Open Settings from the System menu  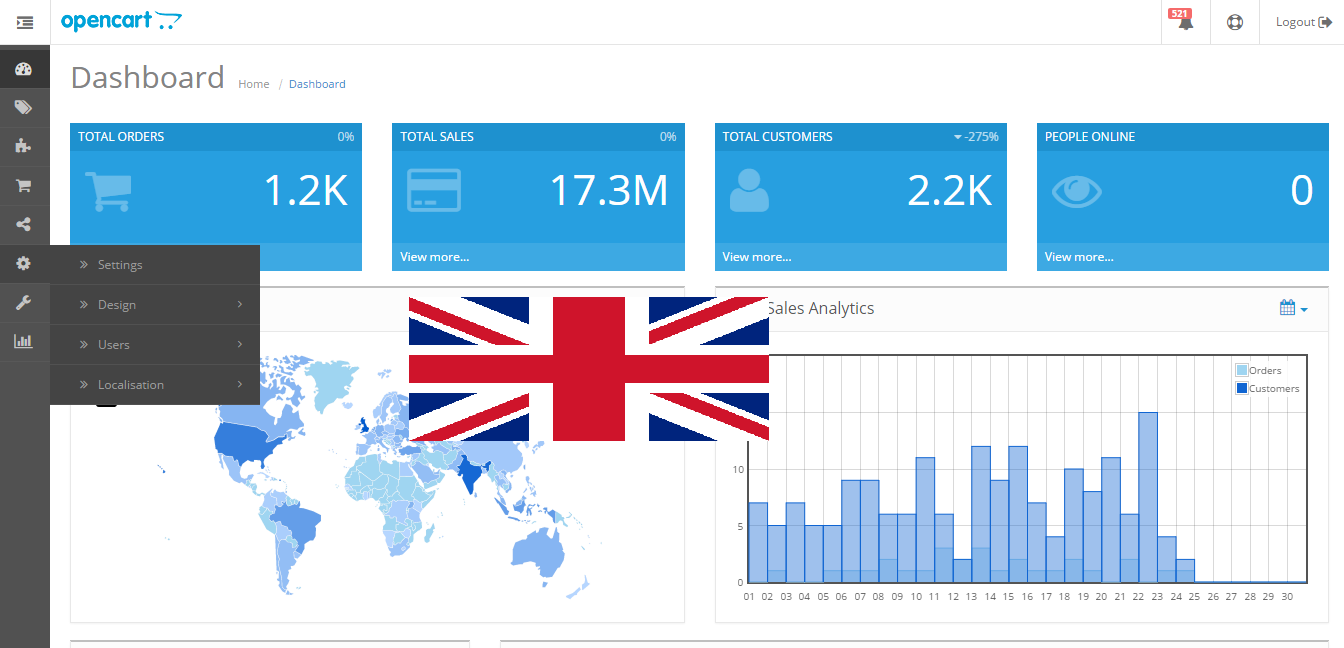(121, 264)
